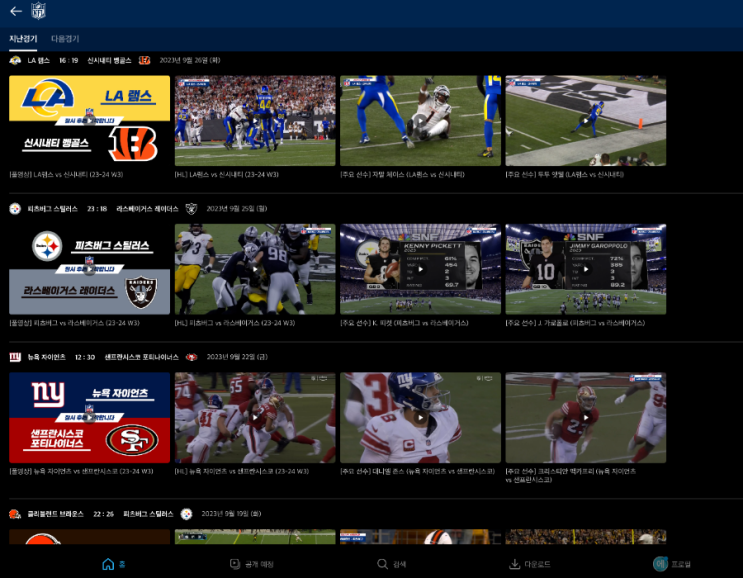Open the search magnifier icon
Viewport: 743px width, 578px height.
coord(382,564)
